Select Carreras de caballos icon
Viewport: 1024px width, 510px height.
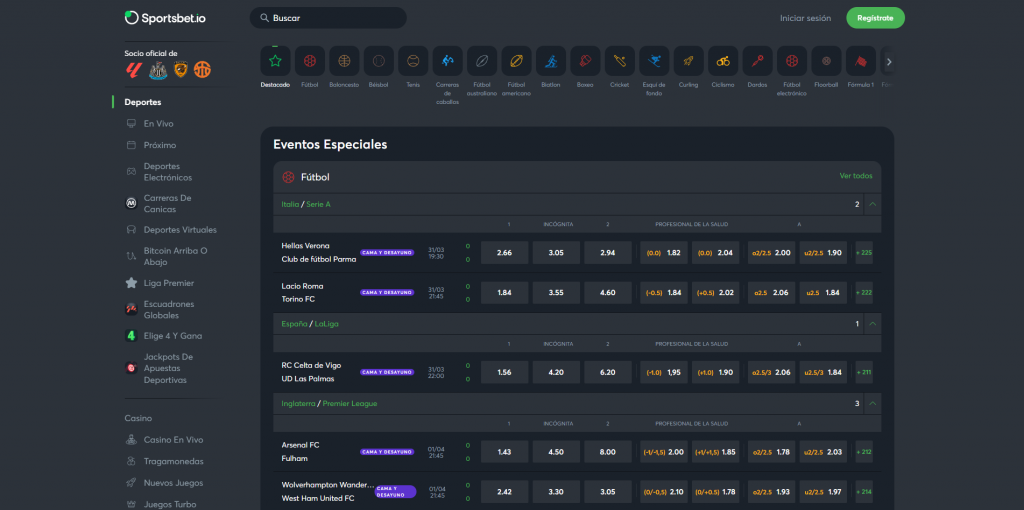coord(447,61)
